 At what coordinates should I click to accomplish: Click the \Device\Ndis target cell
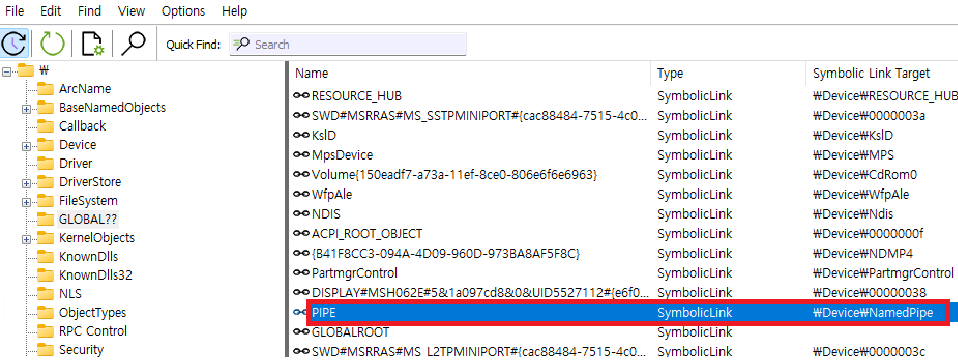854,213
